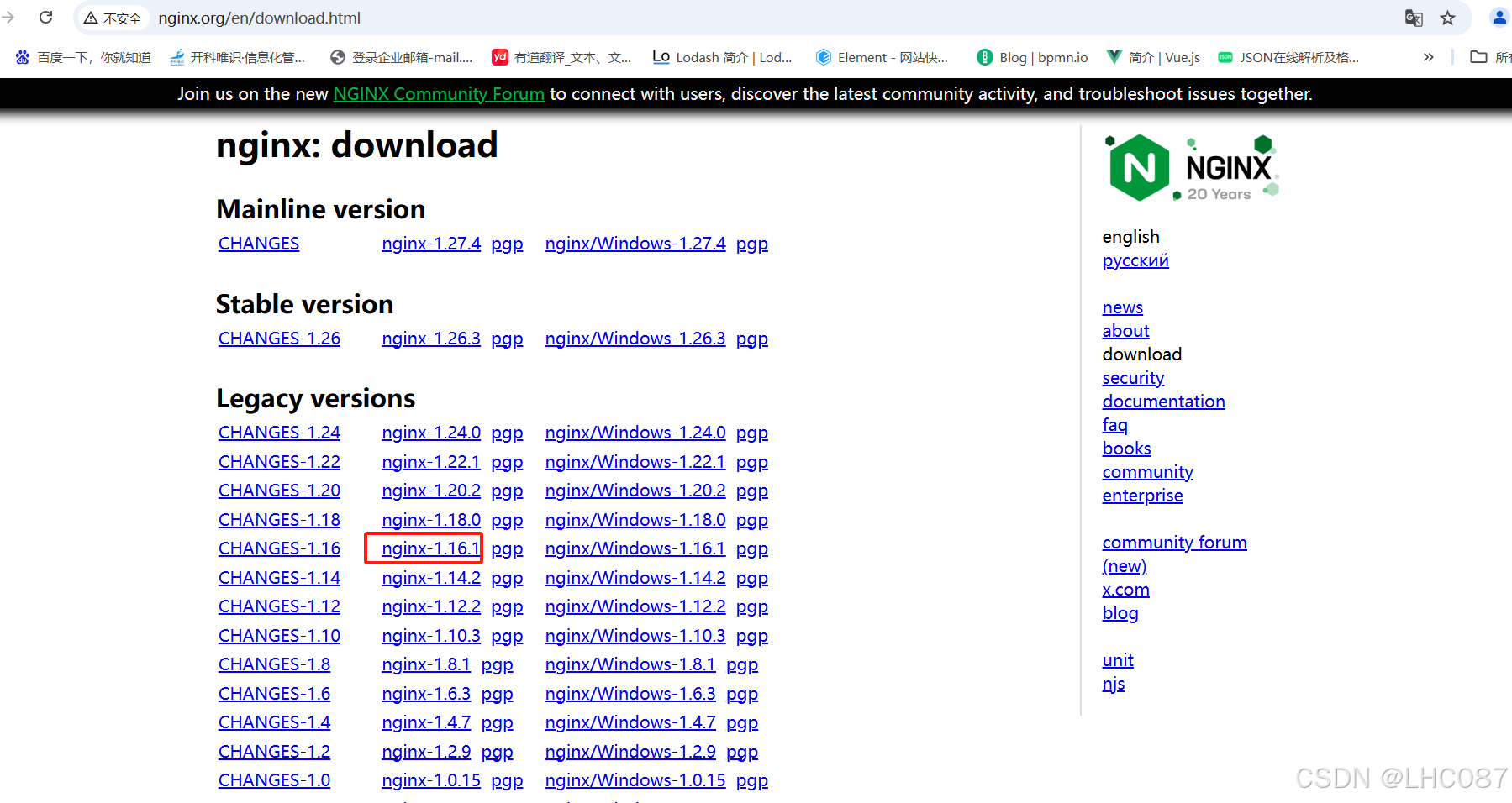Download nginx/Windows-1.0.15

[x=635, y=780]
